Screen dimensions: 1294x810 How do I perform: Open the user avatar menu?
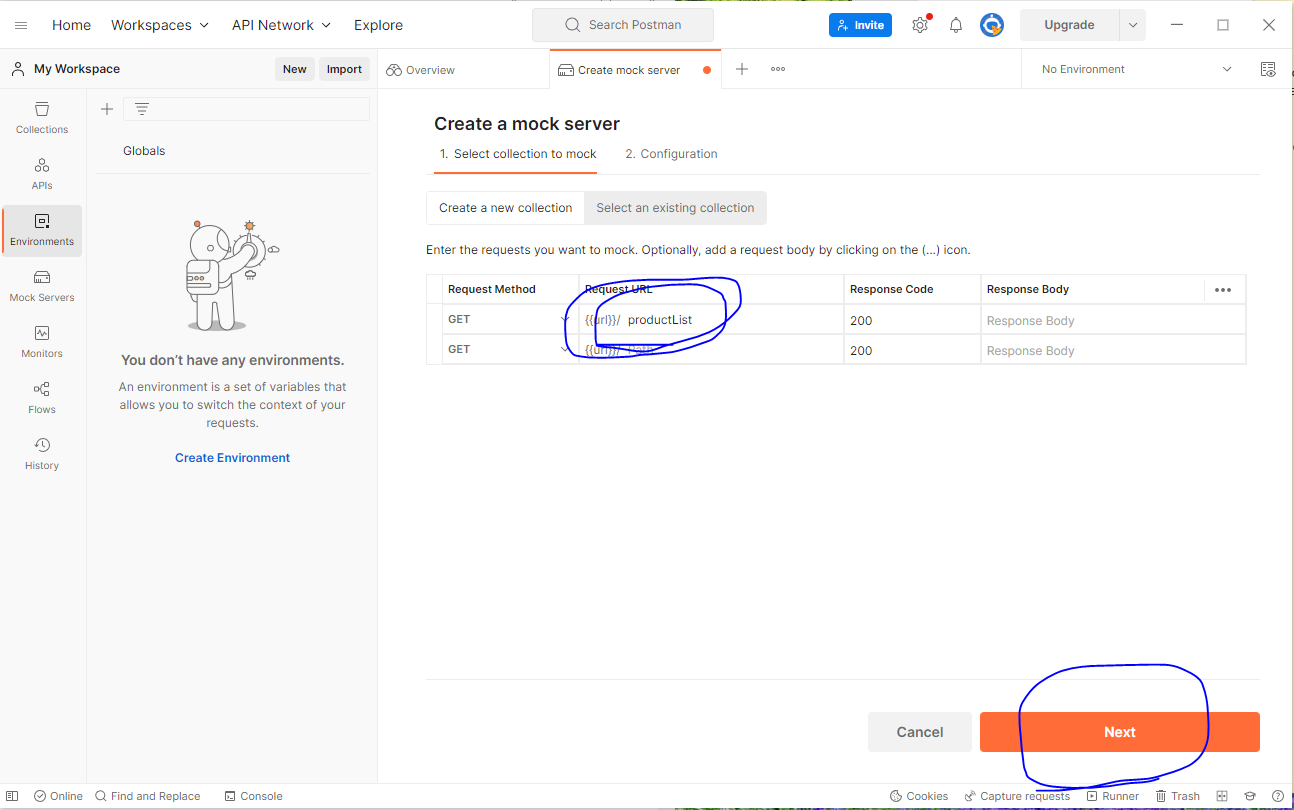pyautogui.click(x=992, y=25)
